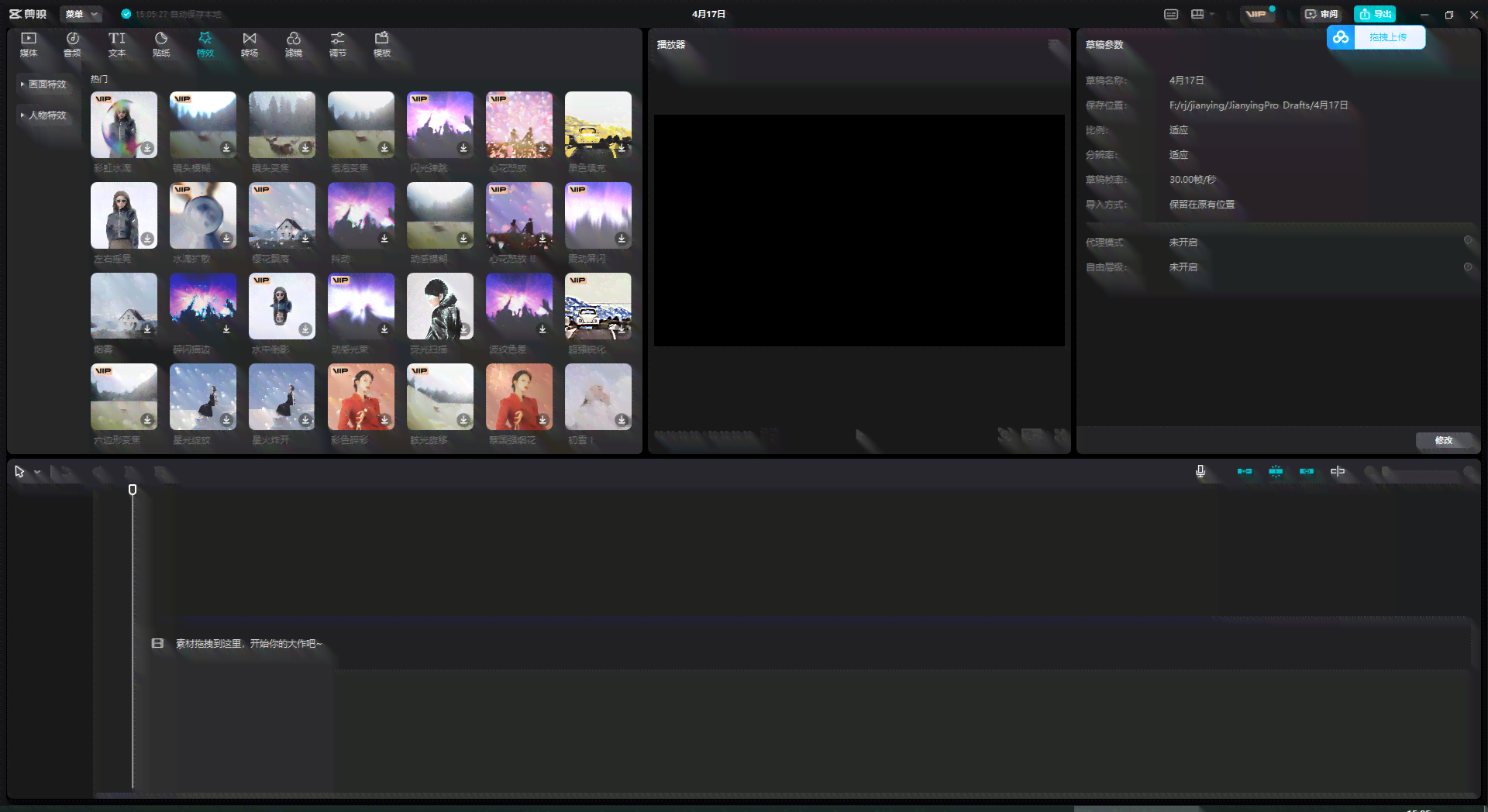Click the 审阅 review button
The height and width of the screenshot is (812, 1488).
(1321, 14)
